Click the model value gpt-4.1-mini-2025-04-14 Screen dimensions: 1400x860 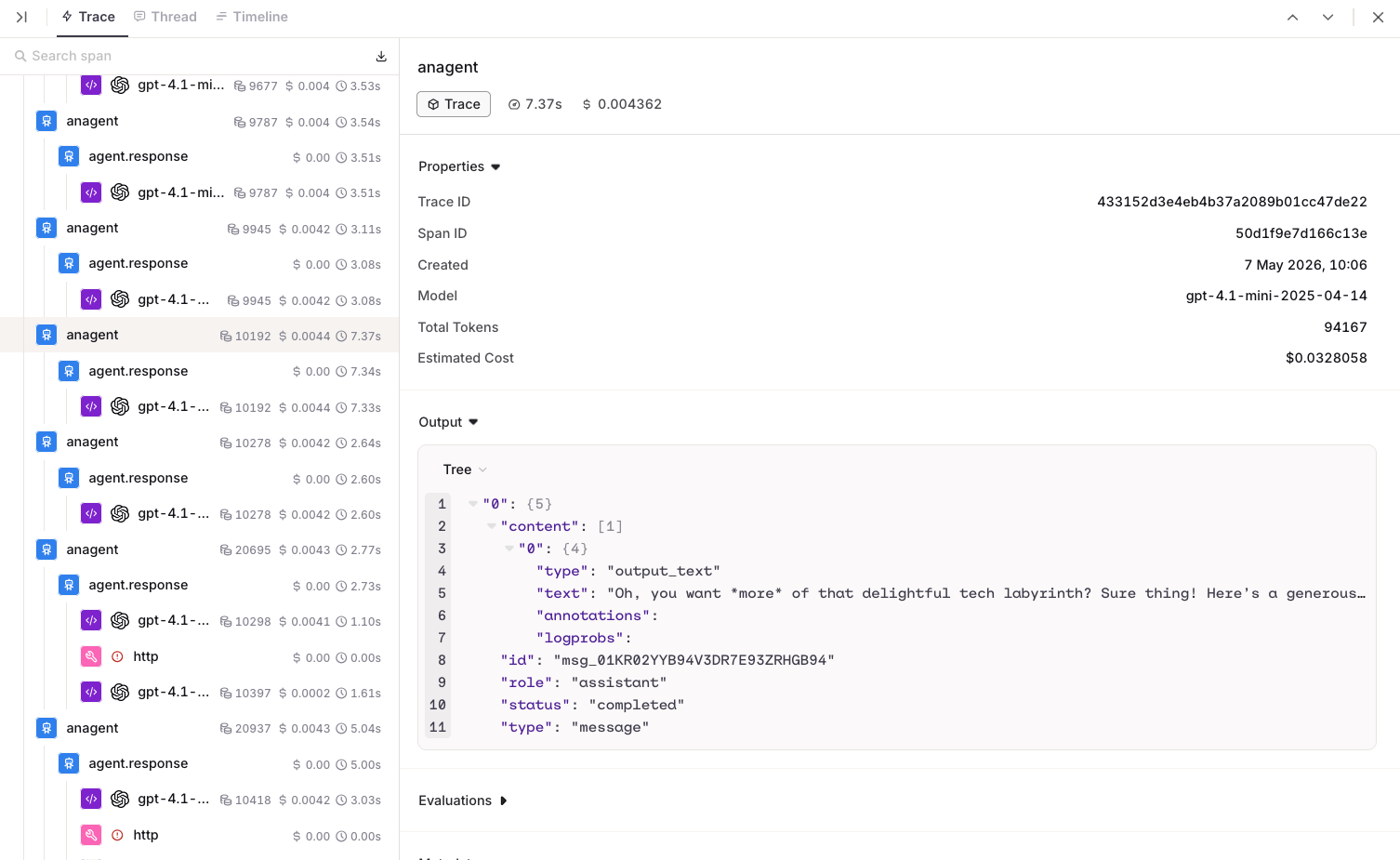[x=1276, y=296]
